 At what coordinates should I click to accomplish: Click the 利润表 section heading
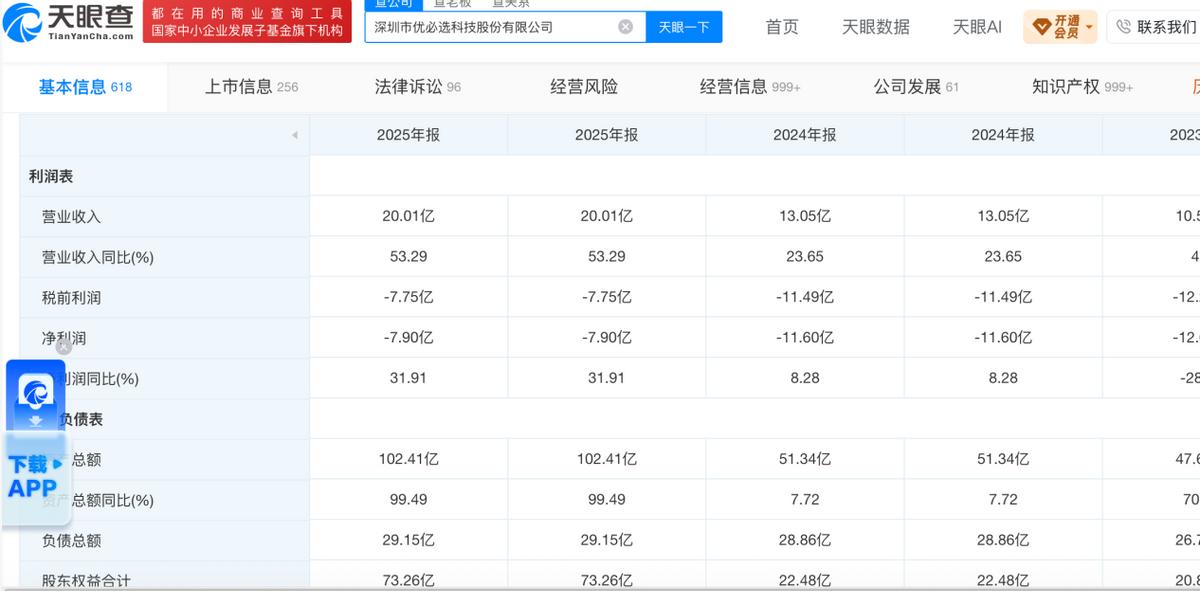point(51,176)
